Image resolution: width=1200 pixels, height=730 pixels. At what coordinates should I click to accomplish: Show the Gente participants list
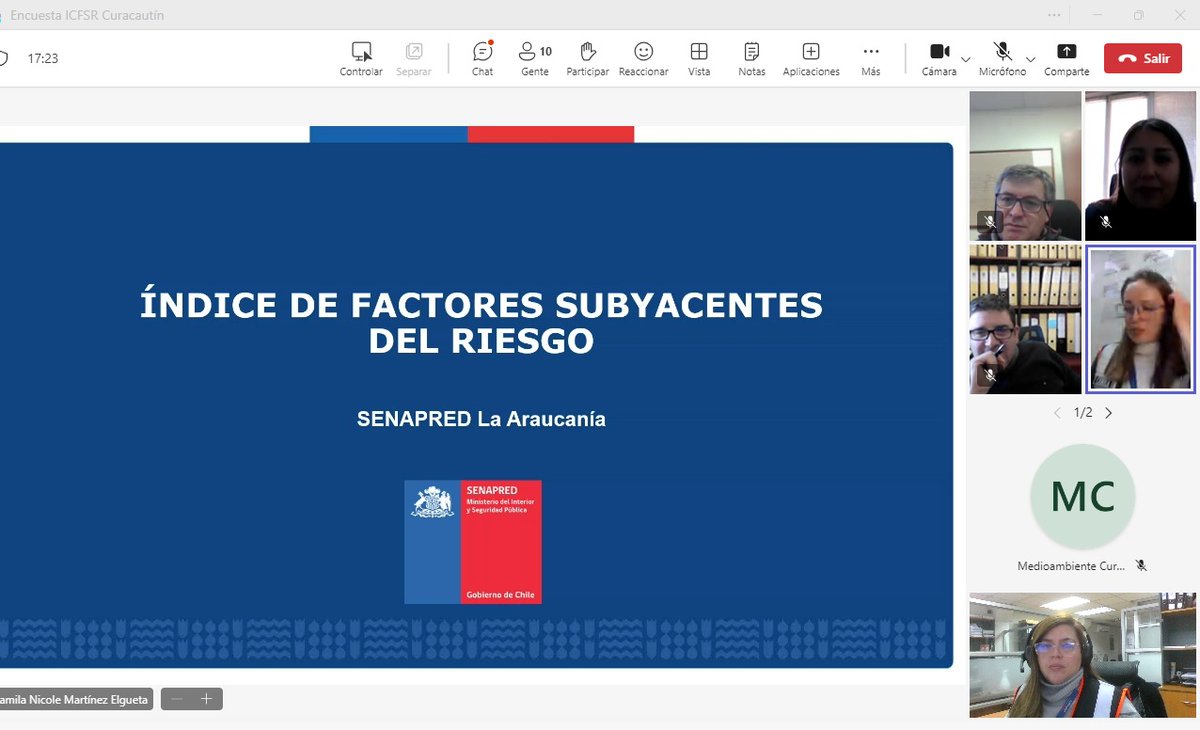coord(535,59)
